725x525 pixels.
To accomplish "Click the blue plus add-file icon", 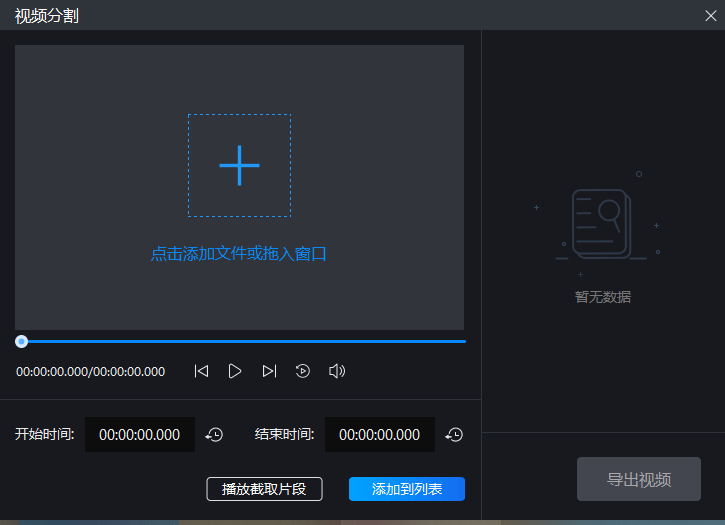I will [239, 165].
